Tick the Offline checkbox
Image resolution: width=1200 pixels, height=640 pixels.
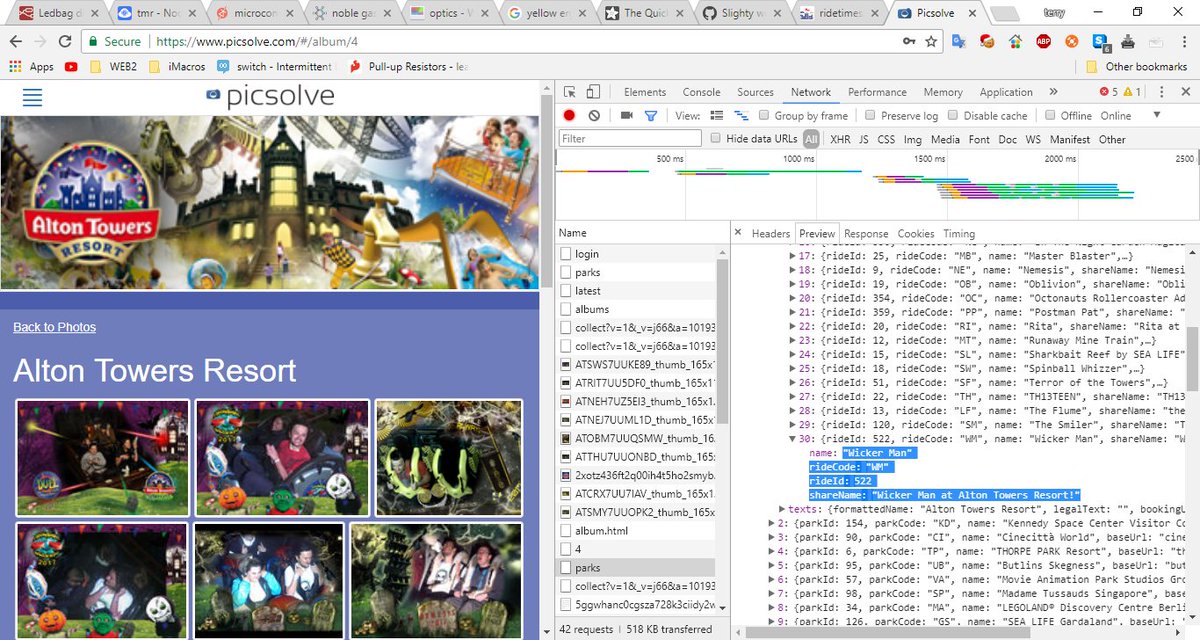pyautogui.click(x=1050, y=116)
